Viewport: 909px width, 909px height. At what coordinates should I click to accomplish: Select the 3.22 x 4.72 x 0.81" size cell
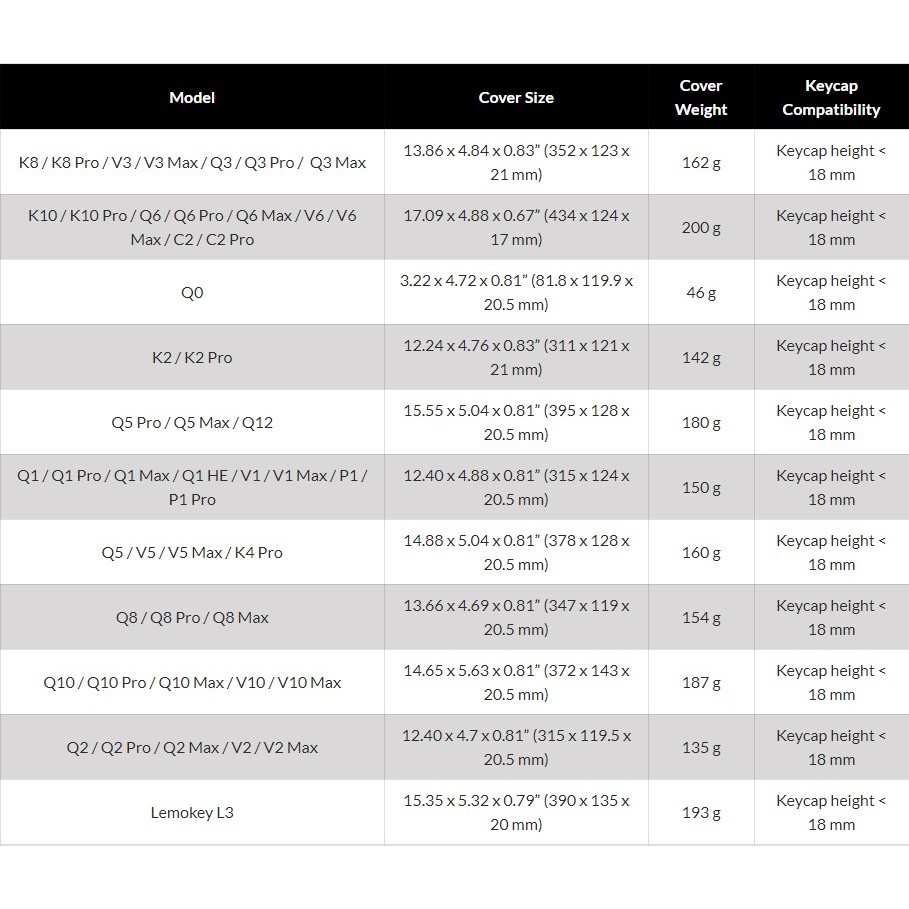point(516,293)
